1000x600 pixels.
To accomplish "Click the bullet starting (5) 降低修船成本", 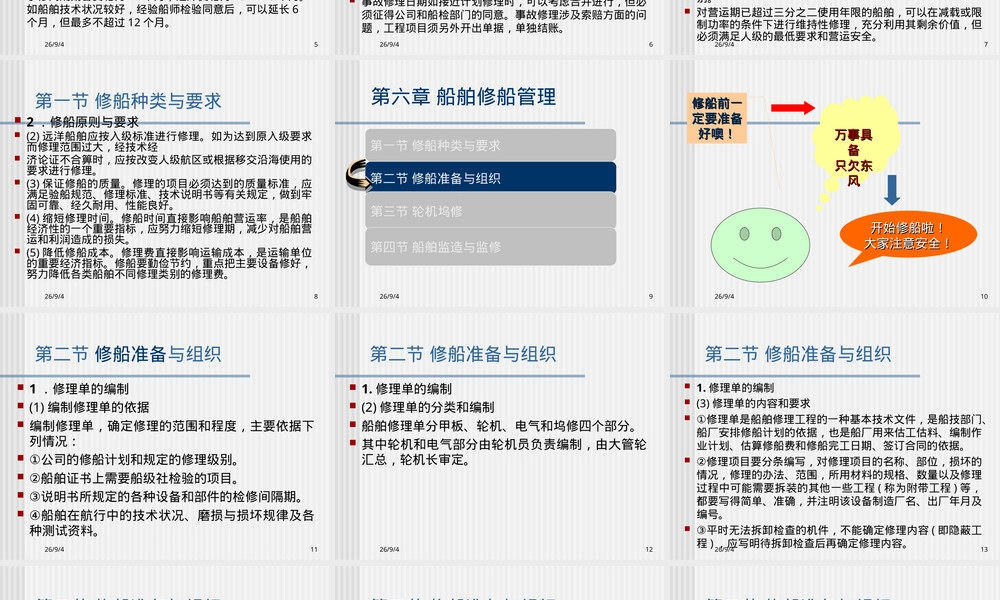I will [169, 263].
